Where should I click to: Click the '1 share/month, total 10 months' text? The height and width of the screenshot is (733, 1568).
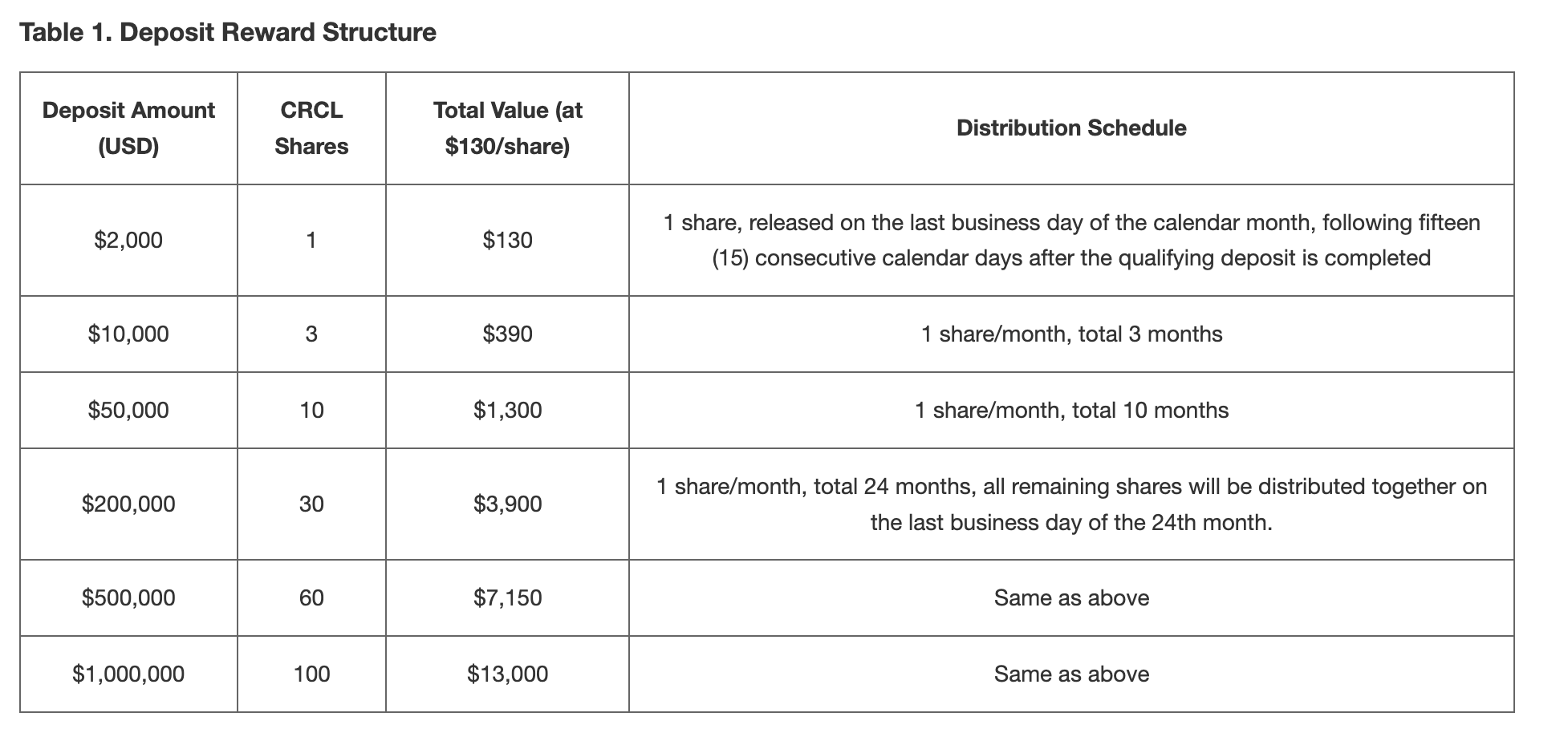click(x=1070, y=410)
